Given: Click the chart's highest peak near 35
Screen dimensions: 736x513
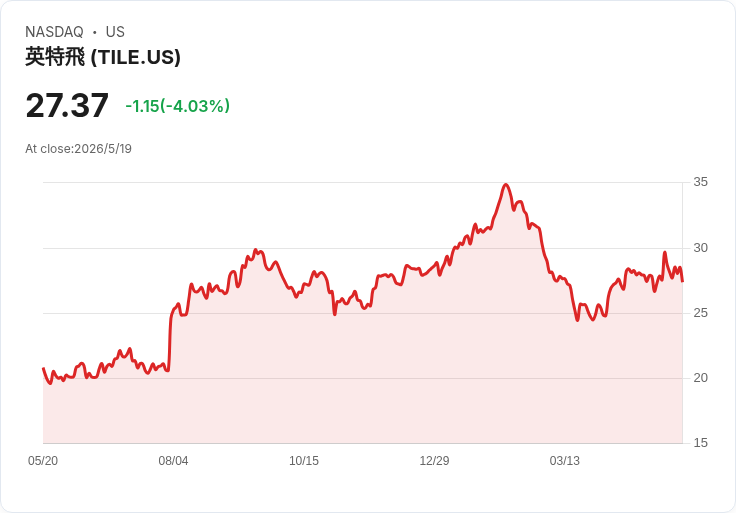Looking at the screenshot, I should (x=506, y=185).
